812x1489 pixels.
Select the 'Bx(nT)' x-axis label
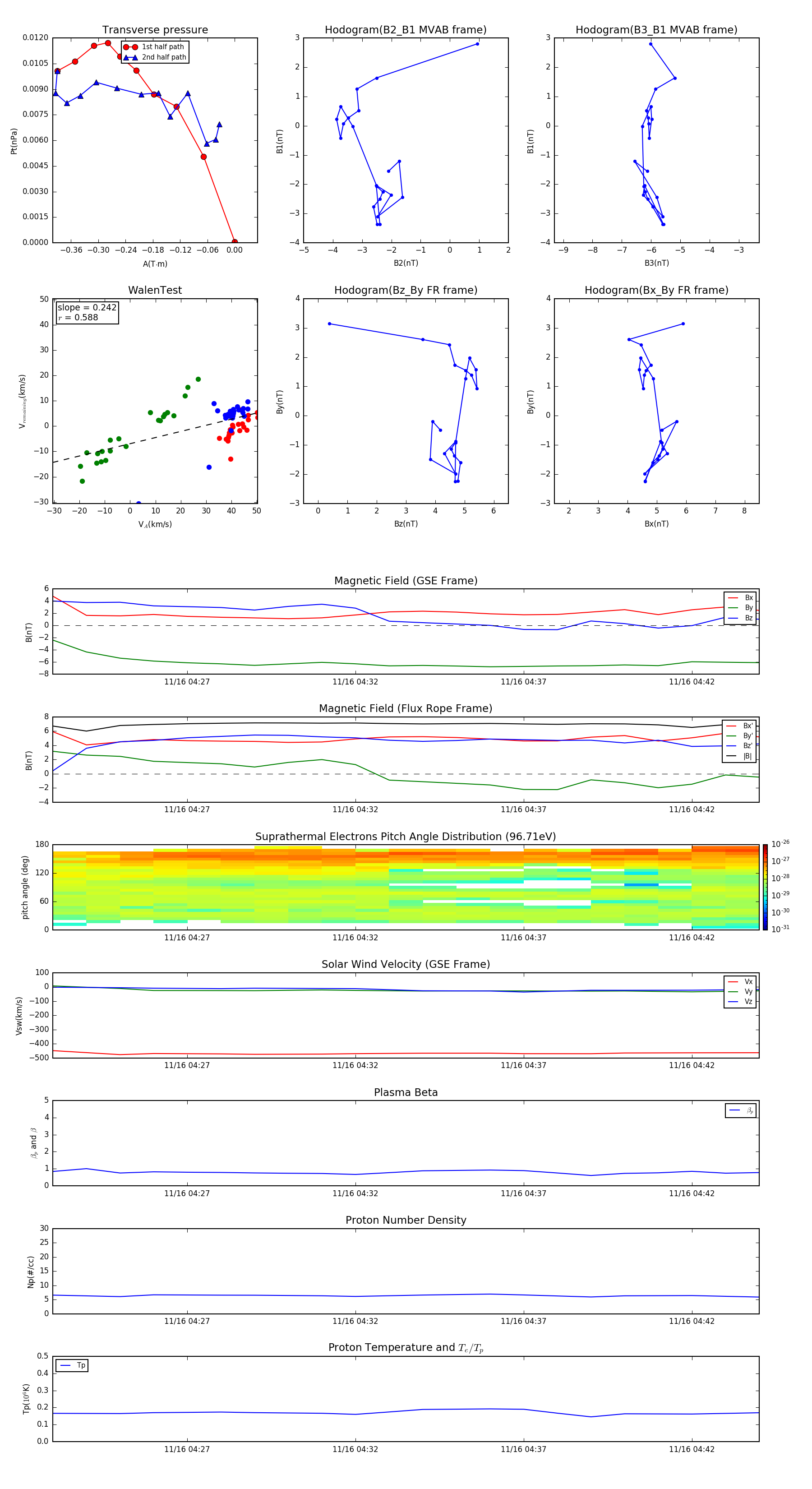pyautogui.click(x=656, y=524)
